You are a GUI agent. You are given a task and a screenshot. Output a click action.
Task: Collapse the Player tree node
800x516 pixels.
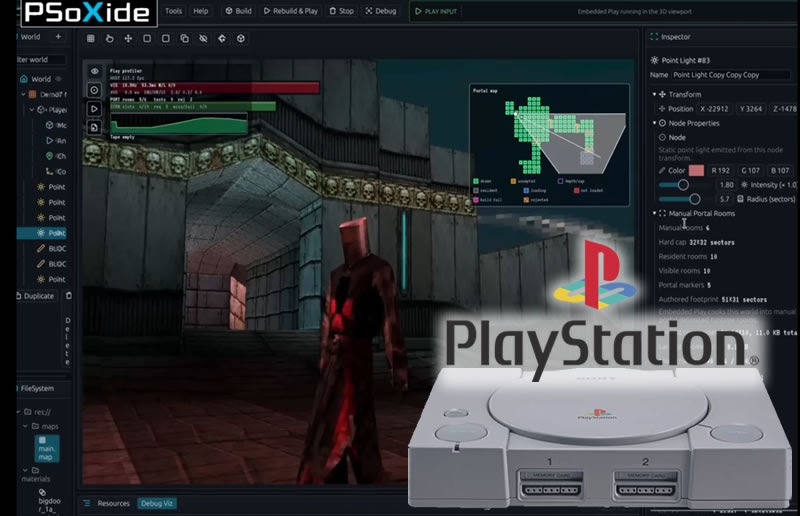click(32, 110)
